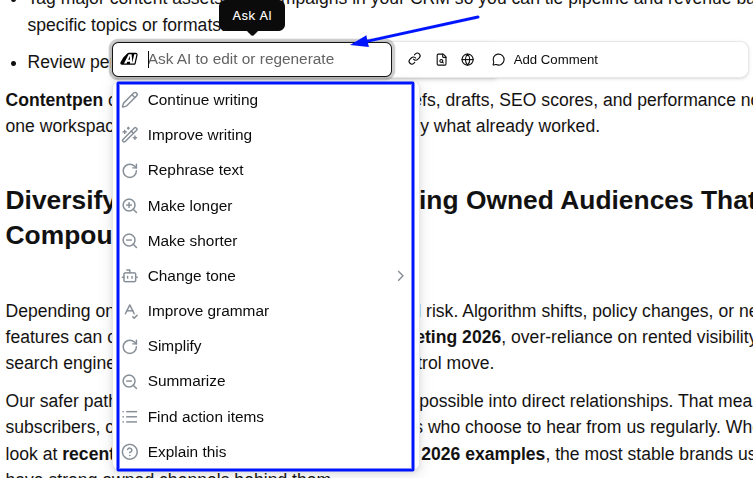Click the heading word 'Diversify'

point(60,200)
